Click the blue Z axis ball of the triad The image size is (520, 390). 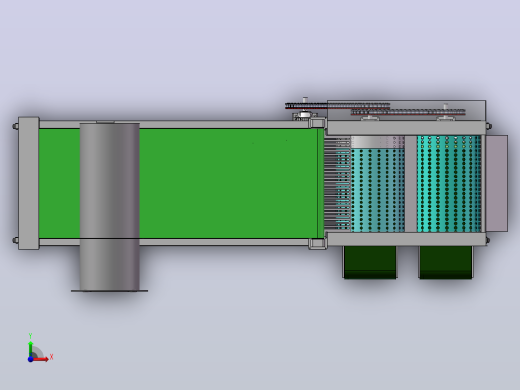click(x=30, y=359)
